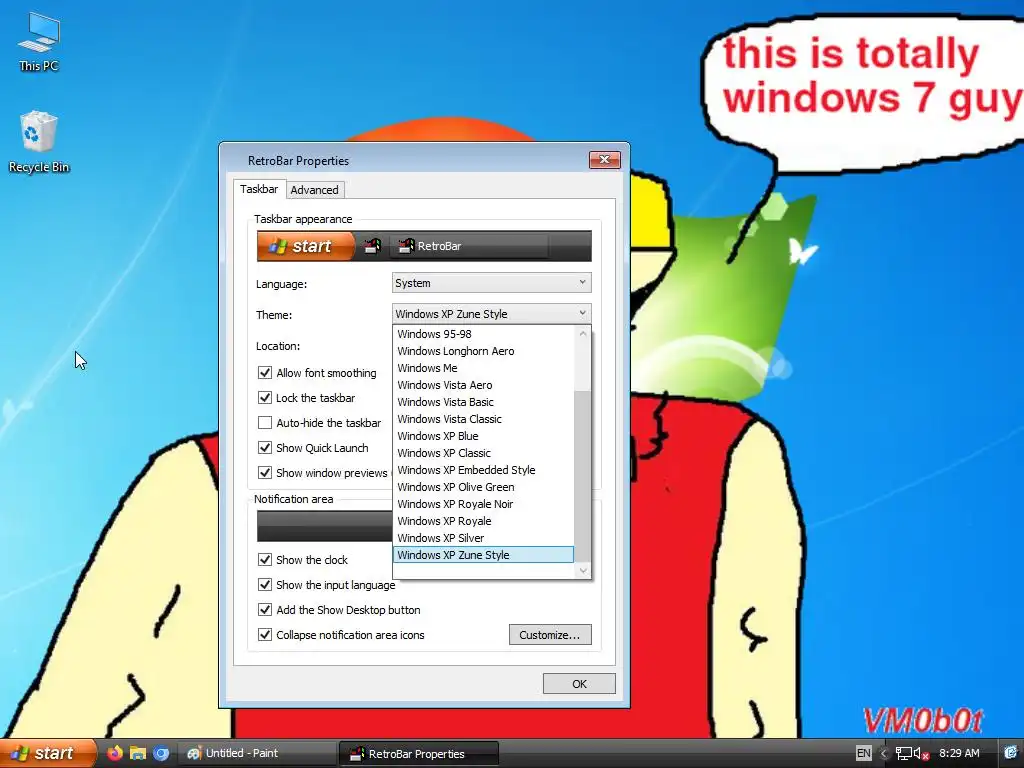The width and height of the screenshot is (1024, 768).
Task: Click the theme list scrollbar thumb
Action: [x=583, y=476]
